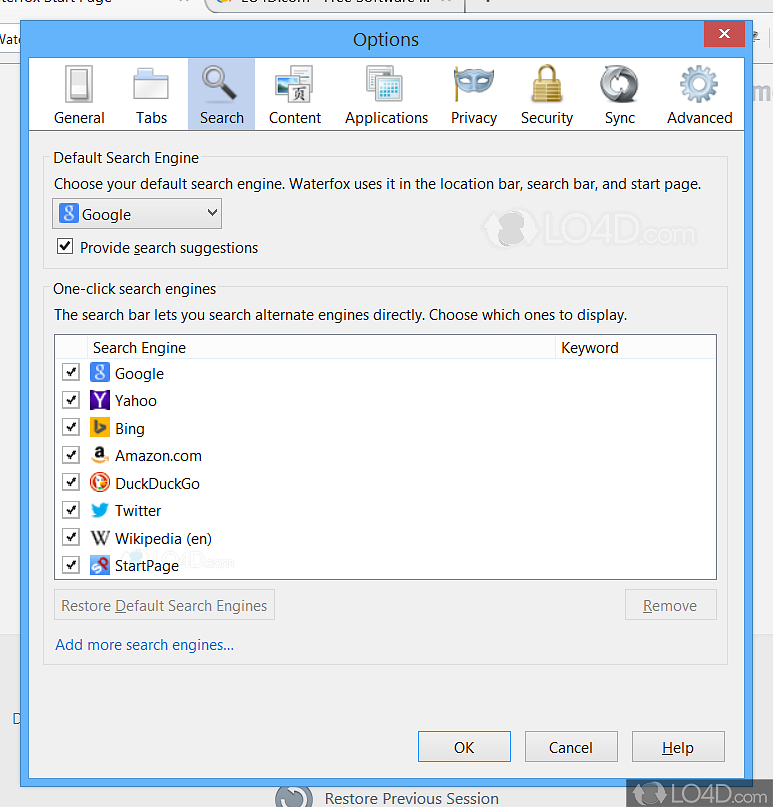Select the Wikipedia (en) row text
773x807 pixels.
163,538
